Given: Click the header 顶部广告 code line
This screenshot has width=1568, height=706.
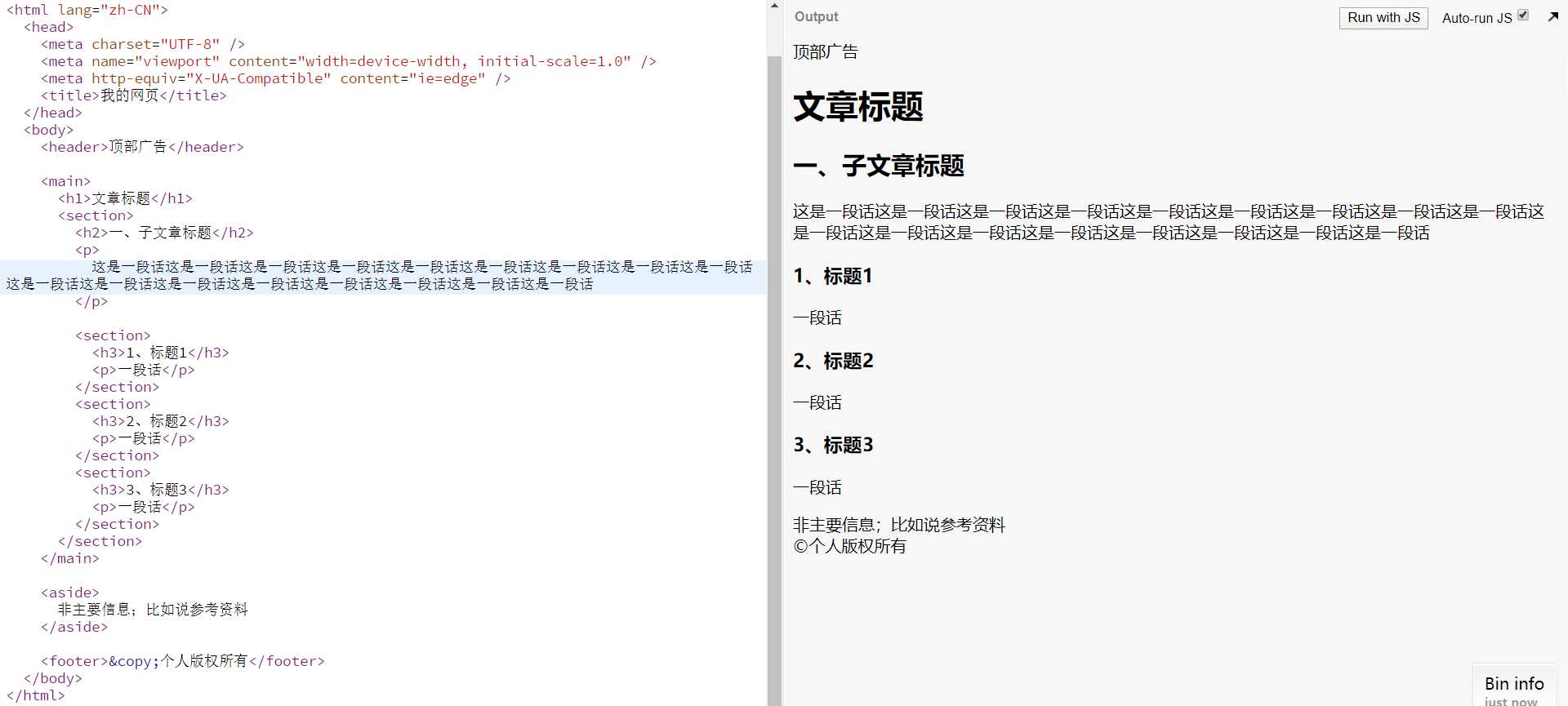Looking at the screenshot, I should tap(142, 147).
